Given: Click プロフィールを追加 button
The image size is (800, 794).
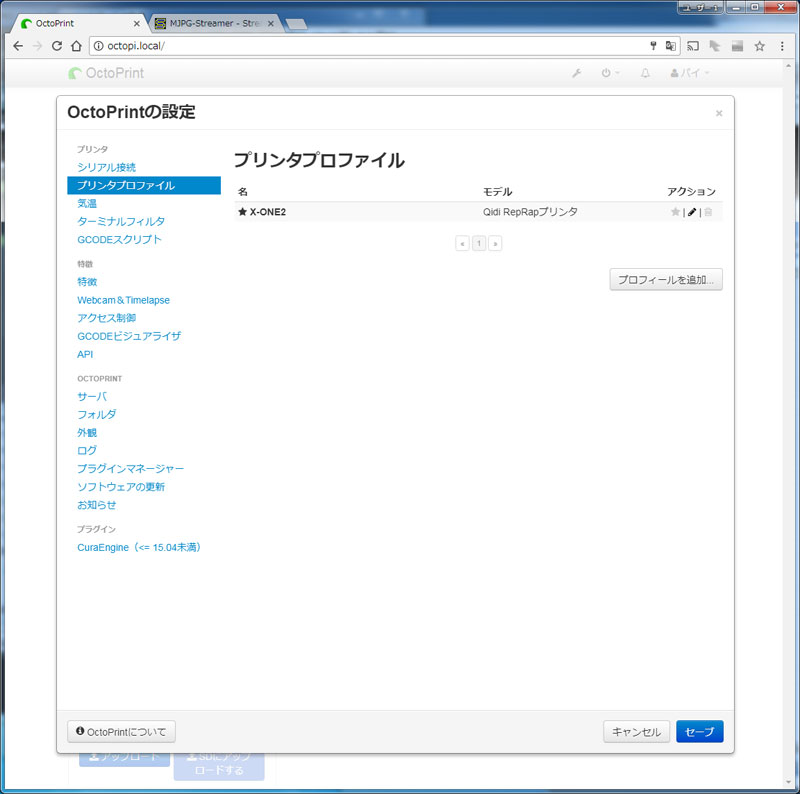Looking at the screenshot, I should click(666, 280).
